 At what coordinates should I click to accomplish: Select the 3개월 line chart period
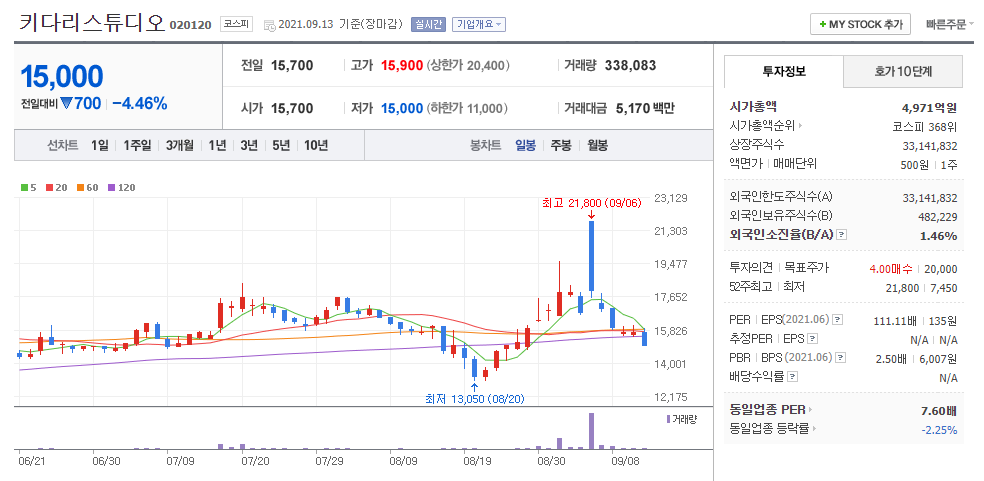[x=180, y=146]
